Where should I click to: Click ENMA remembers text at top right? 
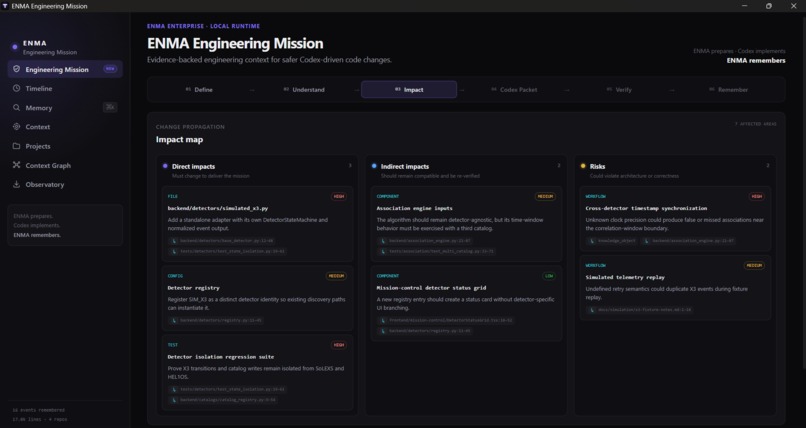pos(756,61)
